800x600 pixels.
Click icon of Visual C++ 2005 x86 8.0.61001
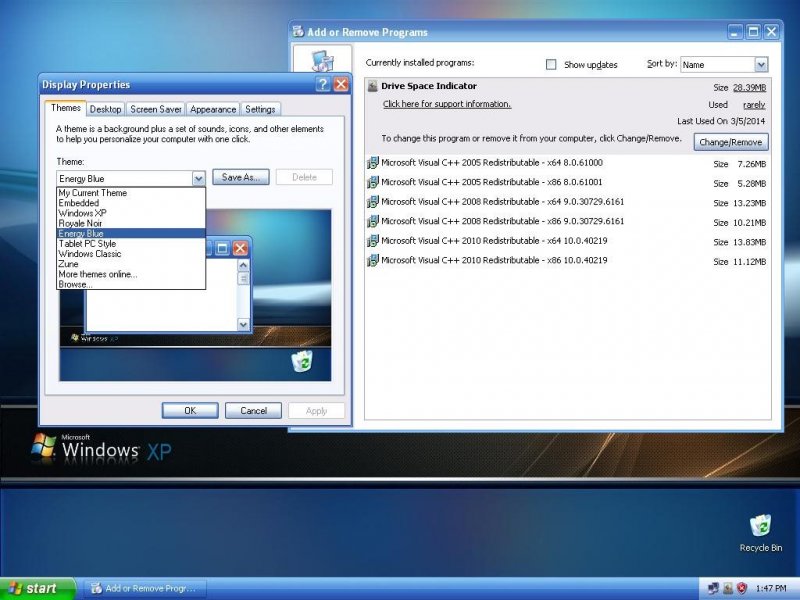[373, 183]
